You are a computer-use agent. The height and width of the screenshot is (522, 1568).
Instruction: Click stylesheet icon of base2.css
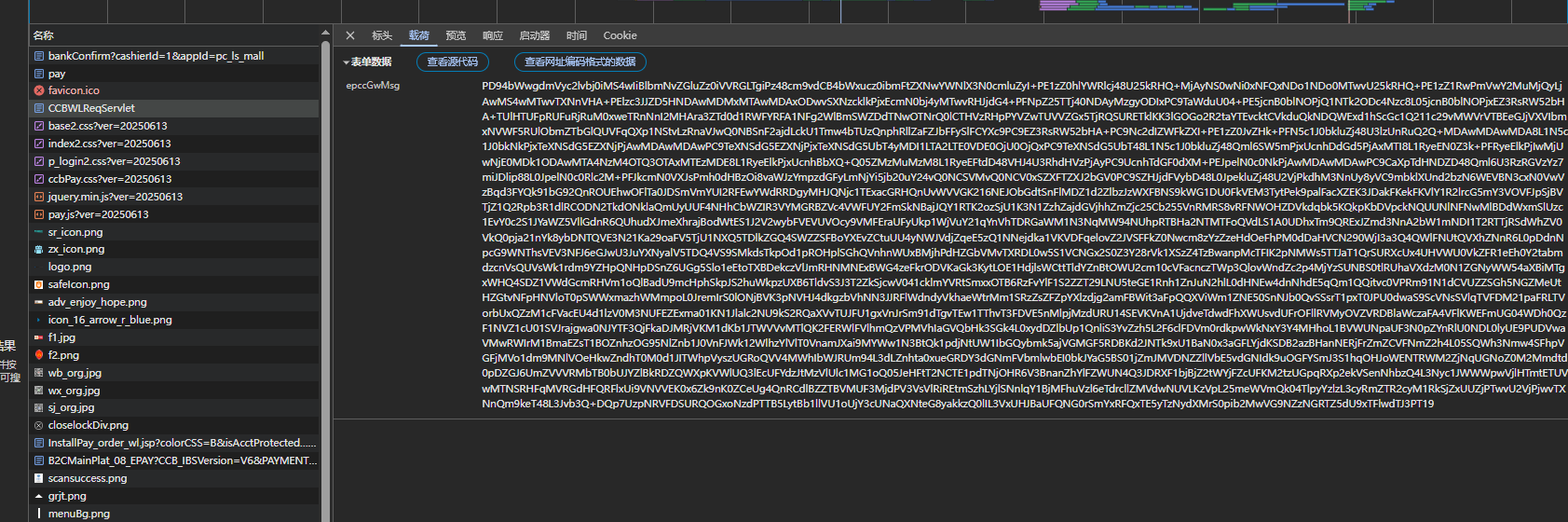point(39,126)
